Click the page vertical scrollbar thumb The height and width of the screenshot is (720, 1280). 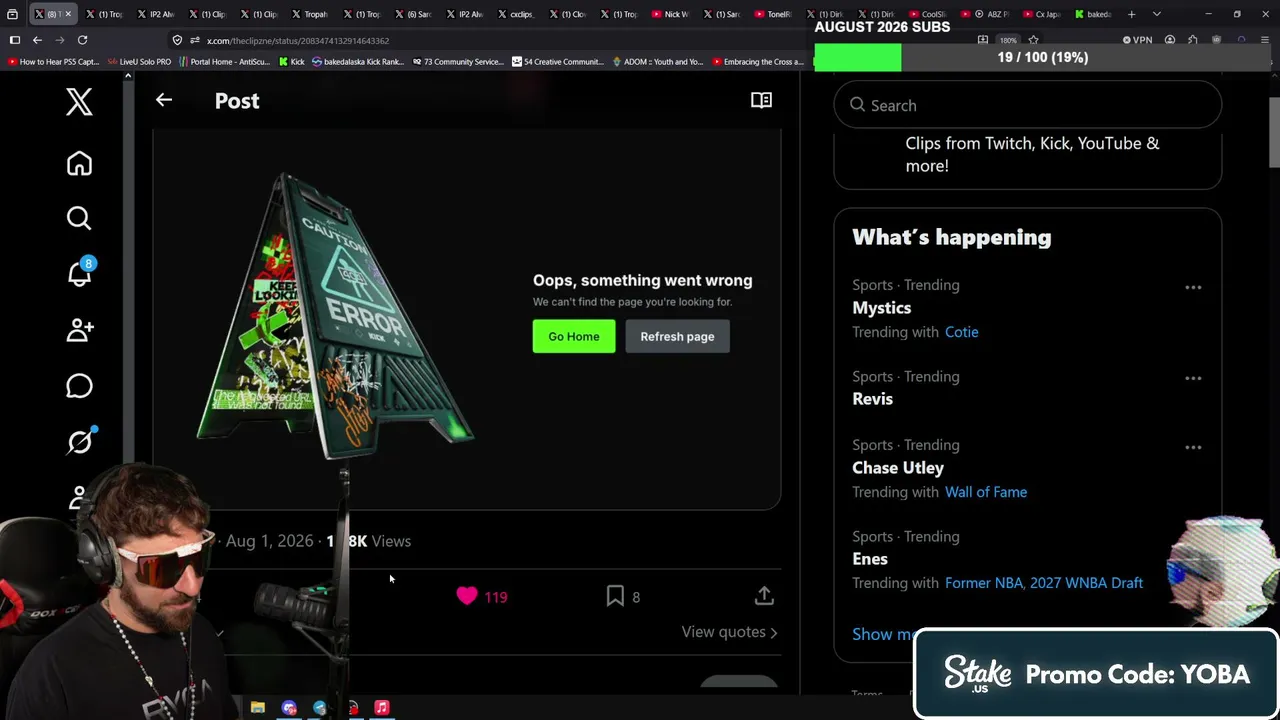coord(1274,133)
